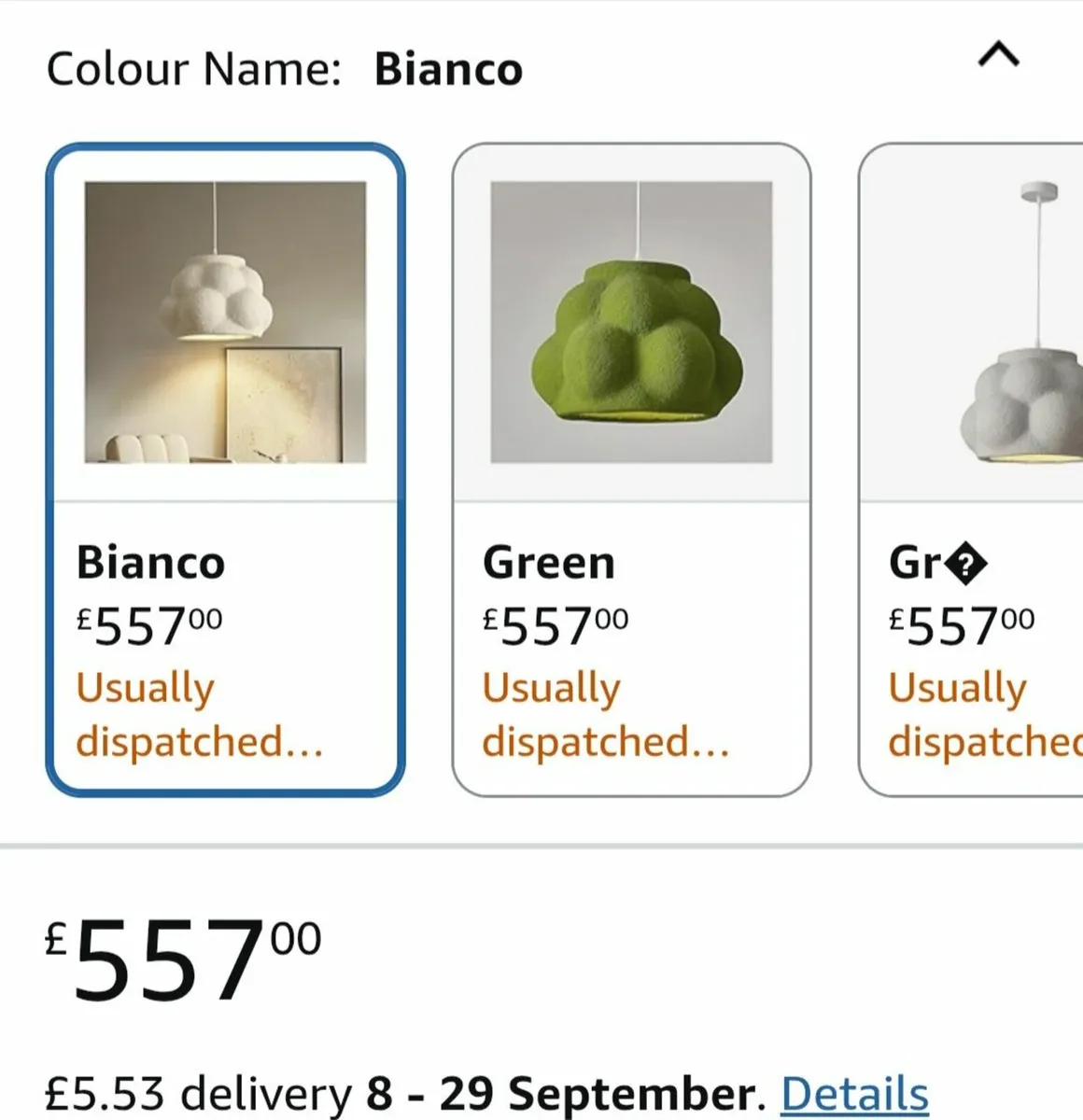1083x1120 pixels.
Task: Tap third card's 'Usually dispatched' text
Action: 982,714
